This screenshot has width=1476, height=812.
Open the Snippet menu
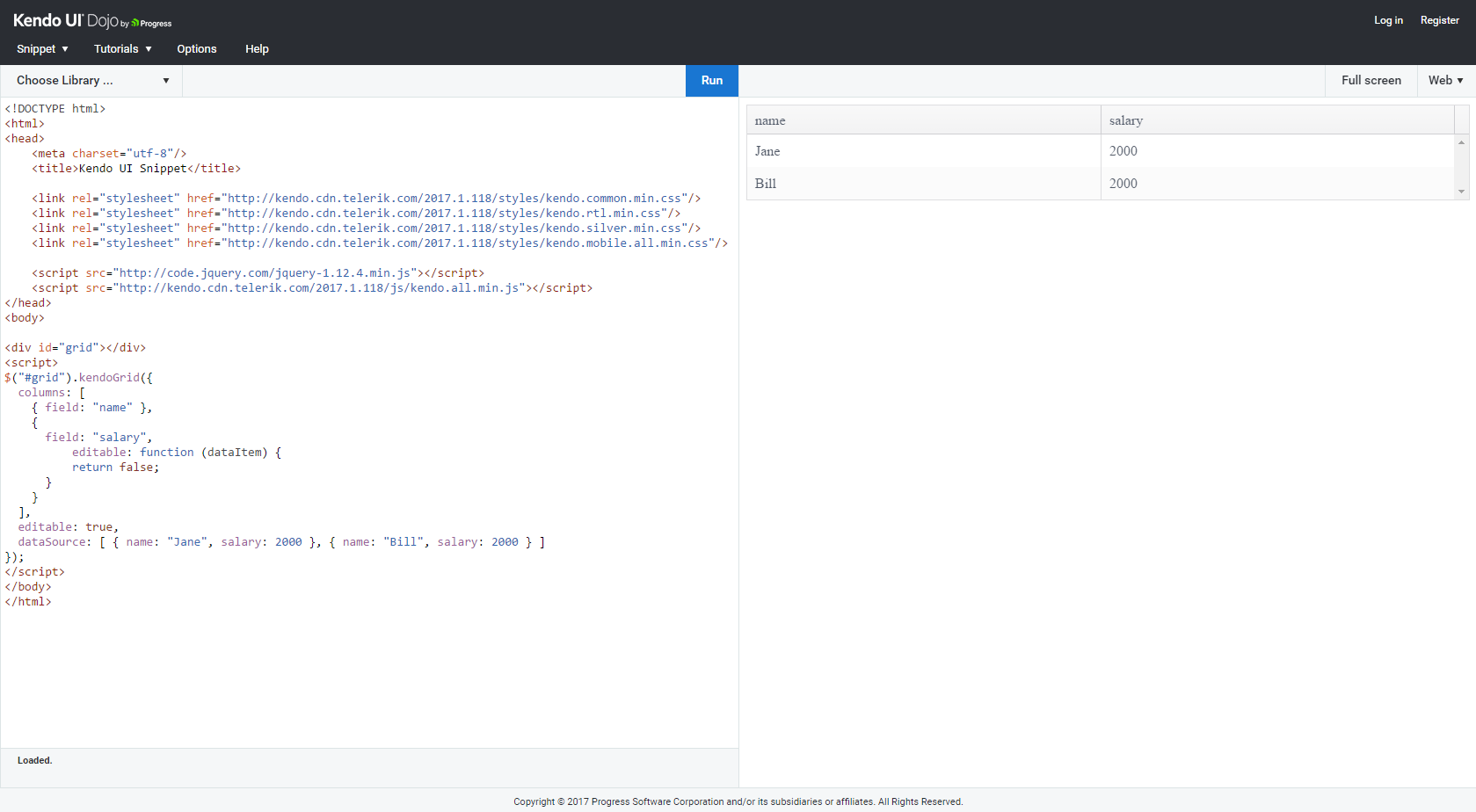pyautogui.click(x=42, y=49)
